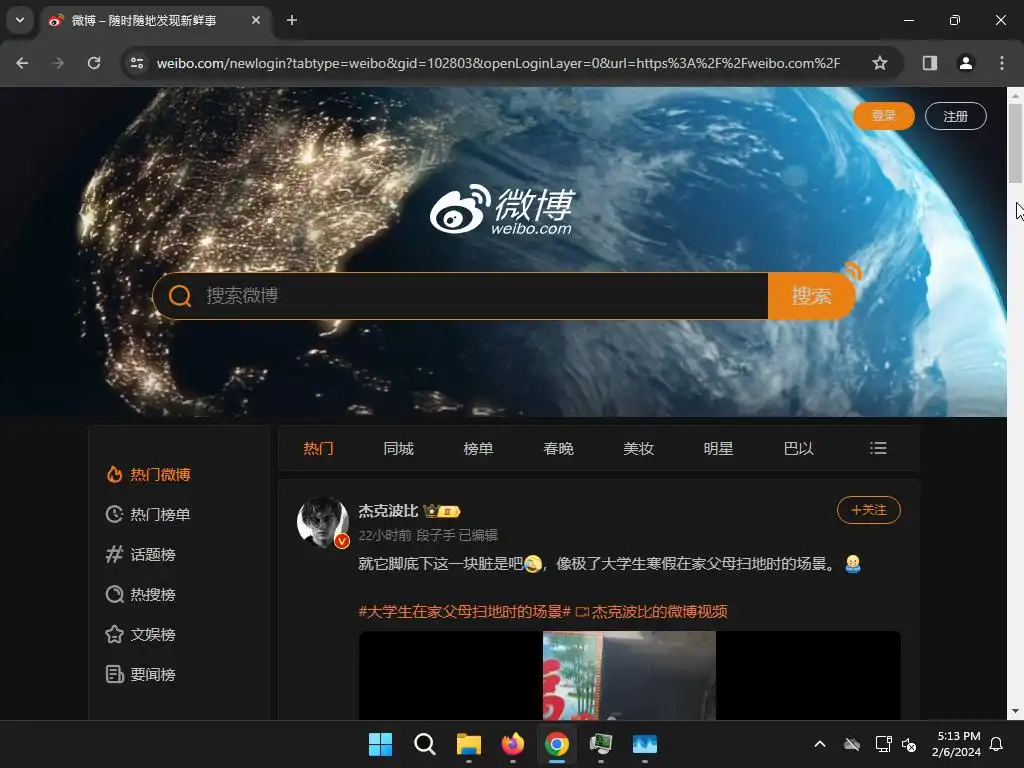
Task: Open File Explorer from the taskbar
Action: pos(469,744)
